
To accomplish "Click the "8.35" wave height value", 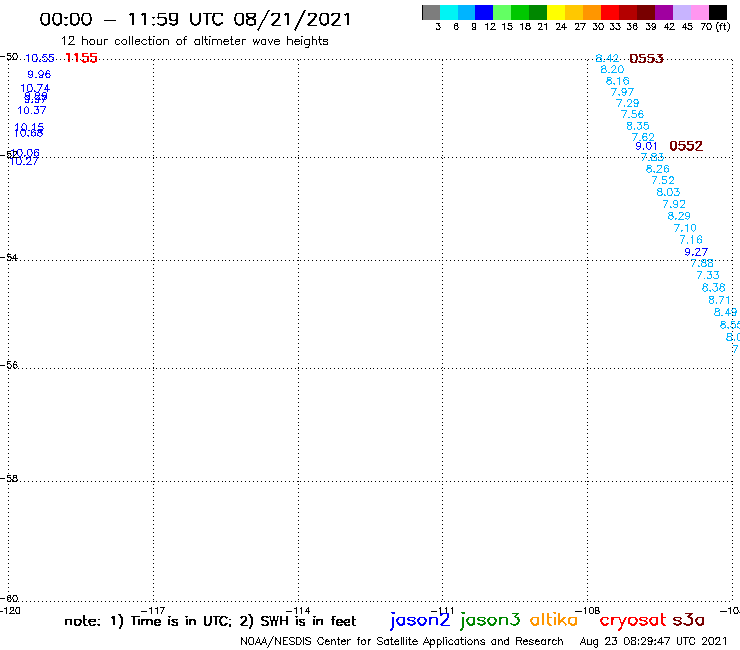I will click(638, 126).
